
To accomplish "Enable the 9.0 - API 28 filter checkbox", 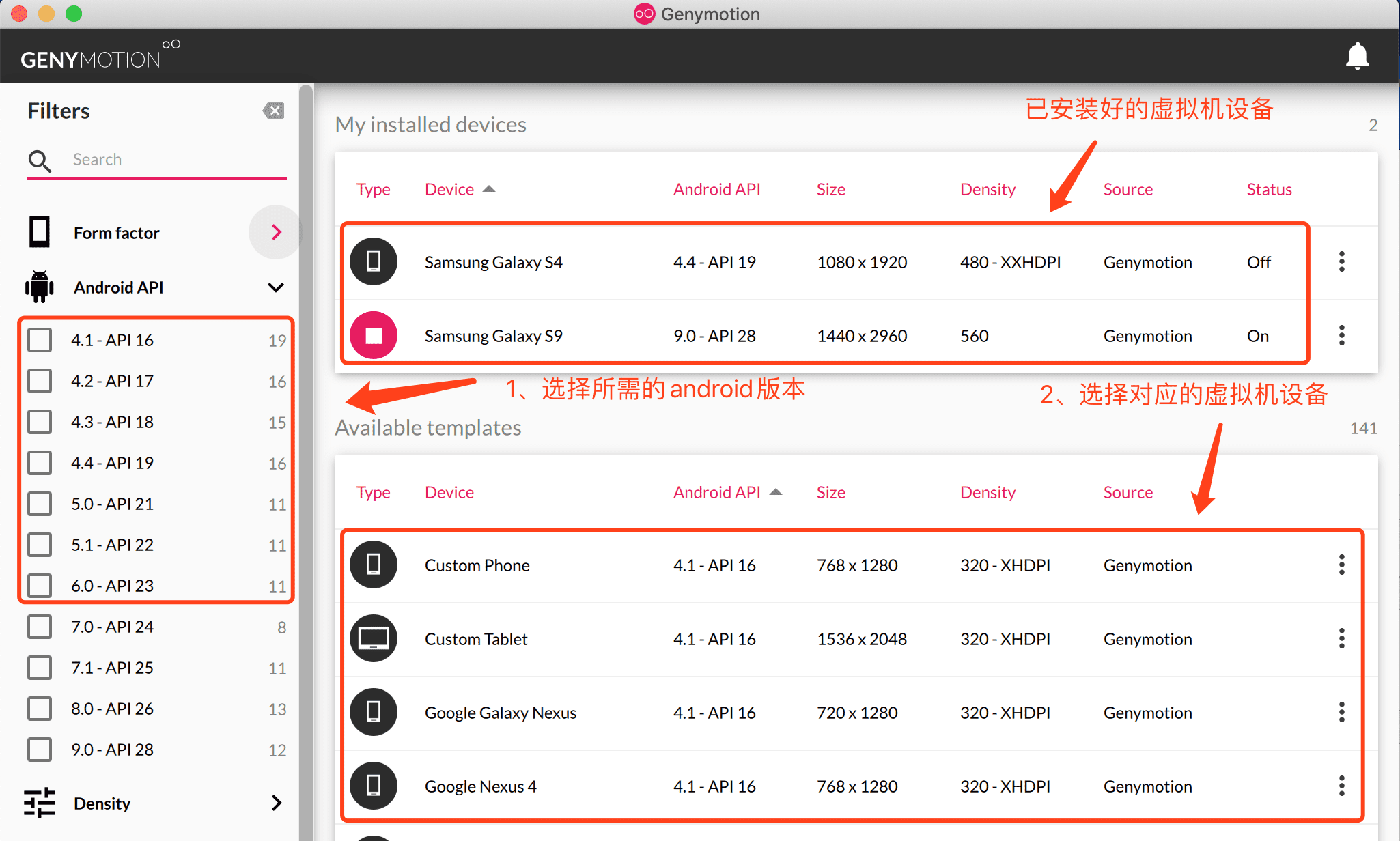I will 40,750.
